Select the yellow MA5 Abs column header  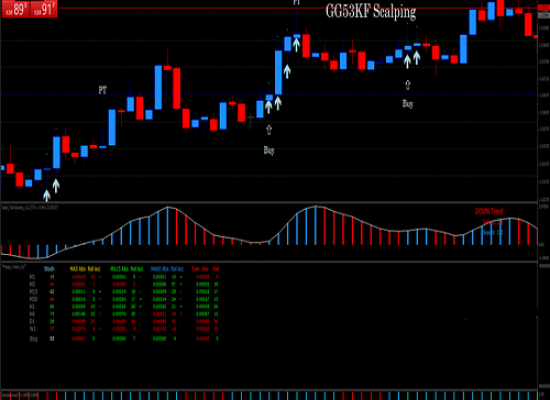coord(78,269)
